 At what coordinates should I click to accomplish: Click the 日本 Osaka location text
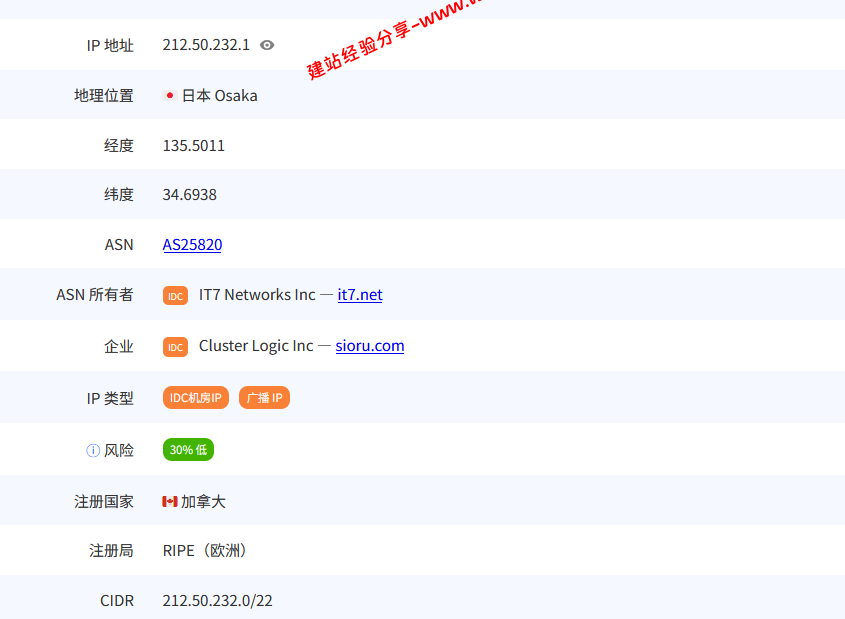(219, 96)
